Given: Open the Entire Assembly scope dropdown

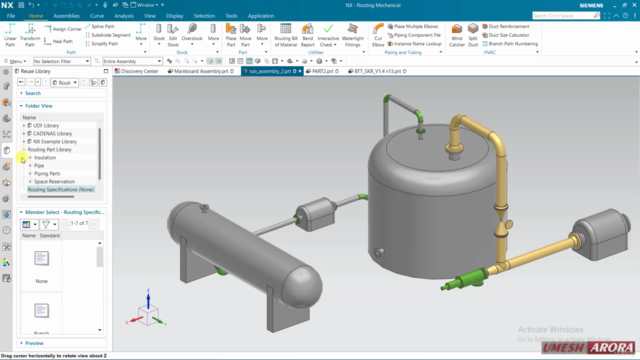Looking at the screenshot, I should pos(132,61).
